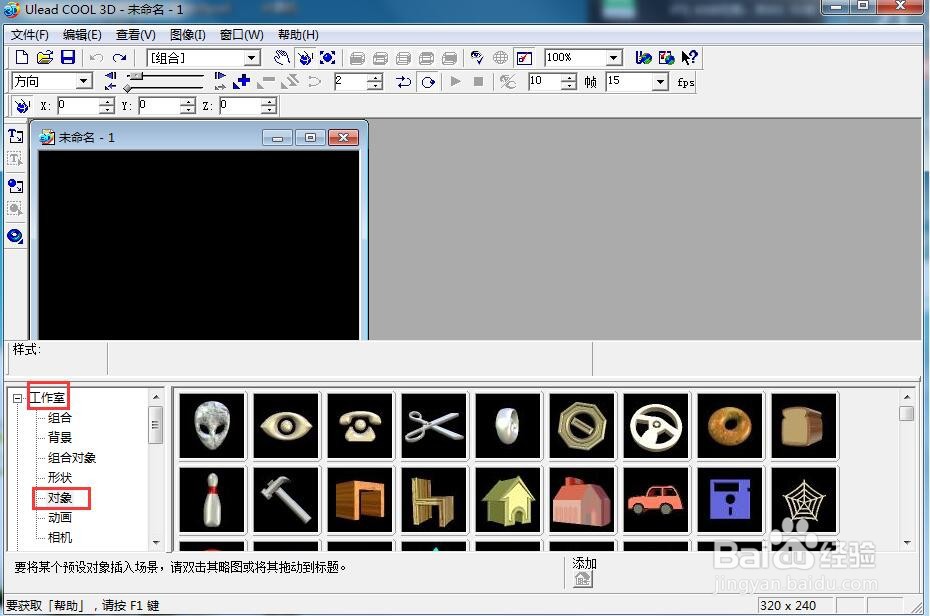
Task: Increase the frame count 10 stepper
Action: coord(569,78)
